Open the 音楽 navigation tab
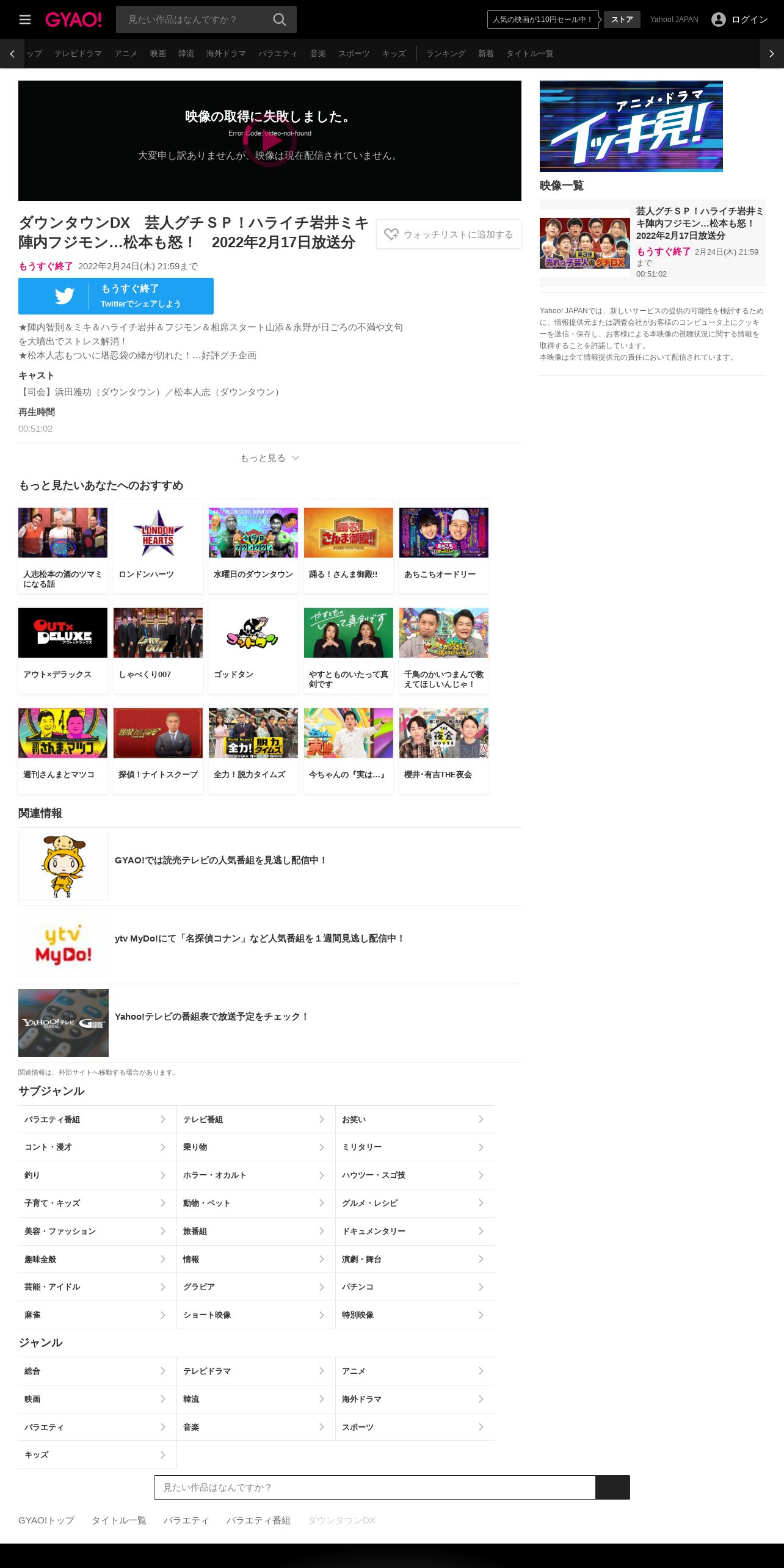 coord(318,54)
